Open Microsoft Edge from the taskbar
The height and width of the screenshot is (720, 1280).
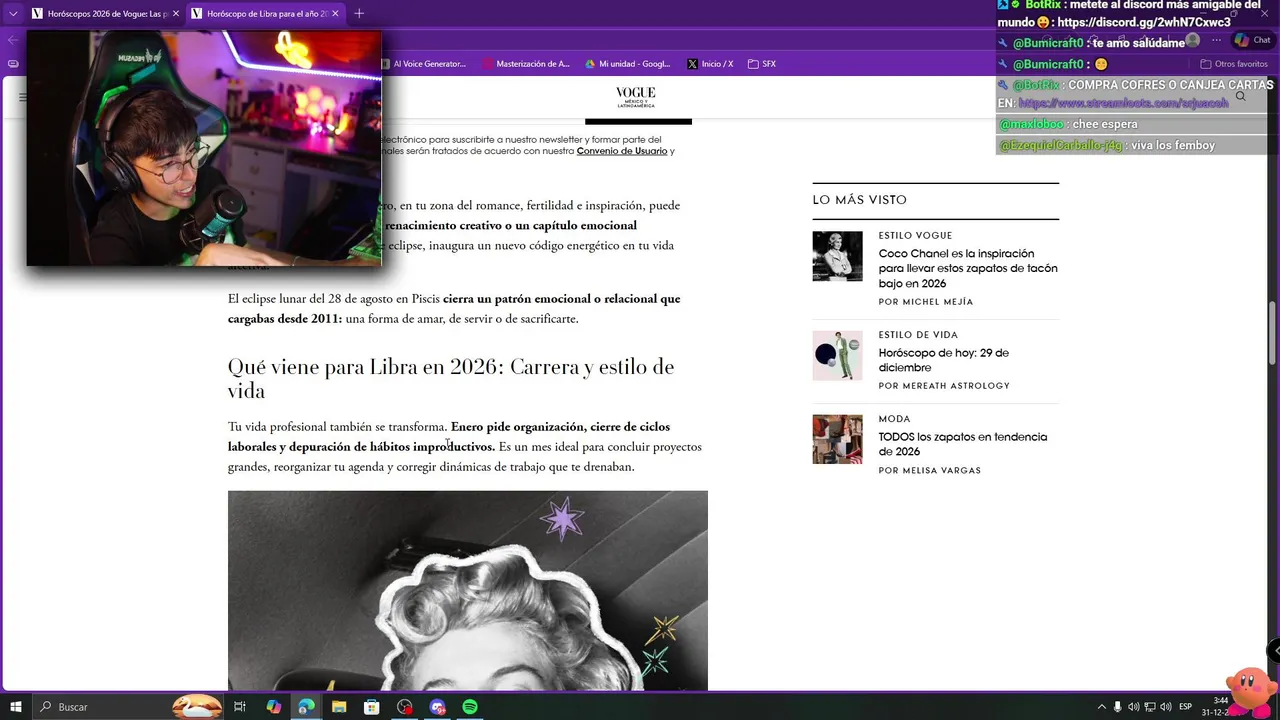coord(306,707)
